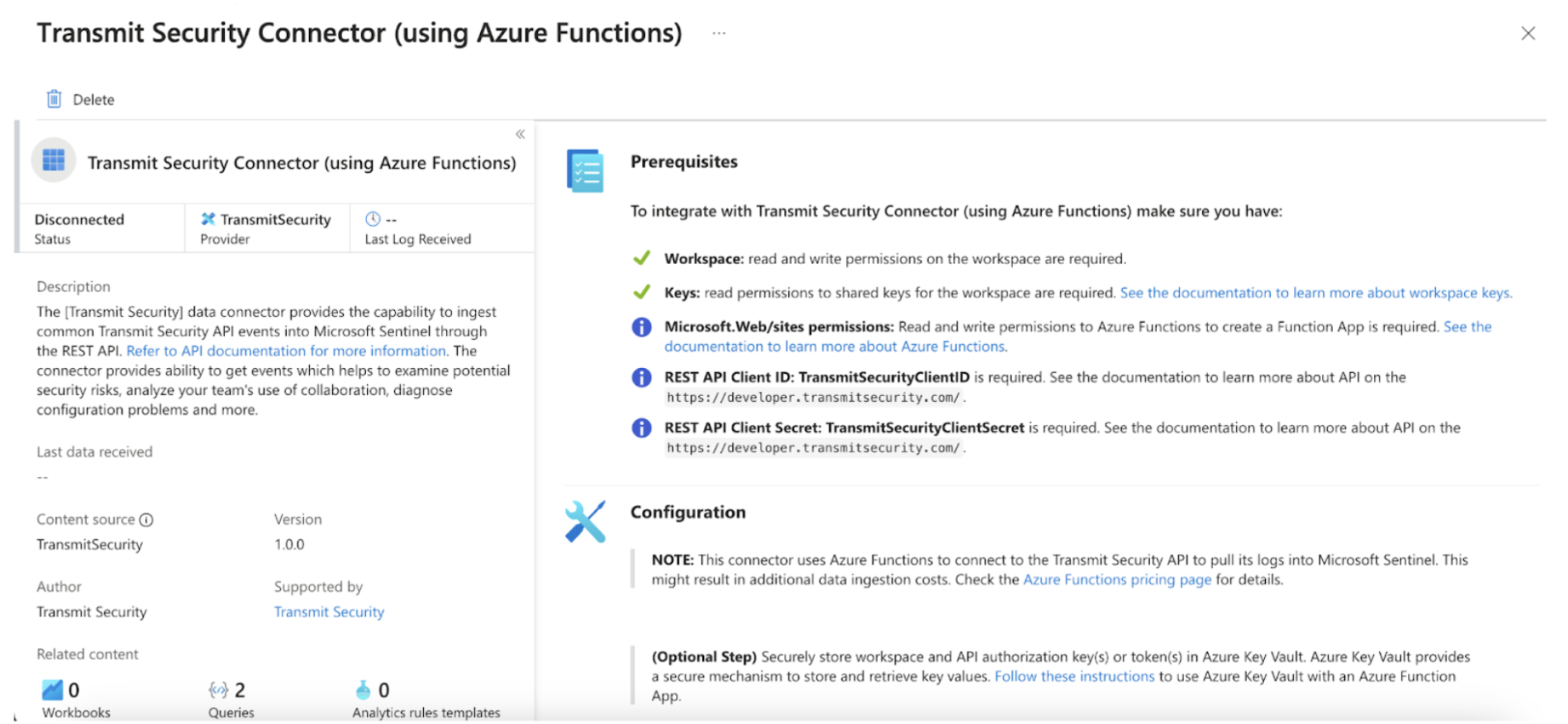This screenshot has width=1568, height=724.
Task: Click the Configuration tools icon
Action: (x=585, y=521)
